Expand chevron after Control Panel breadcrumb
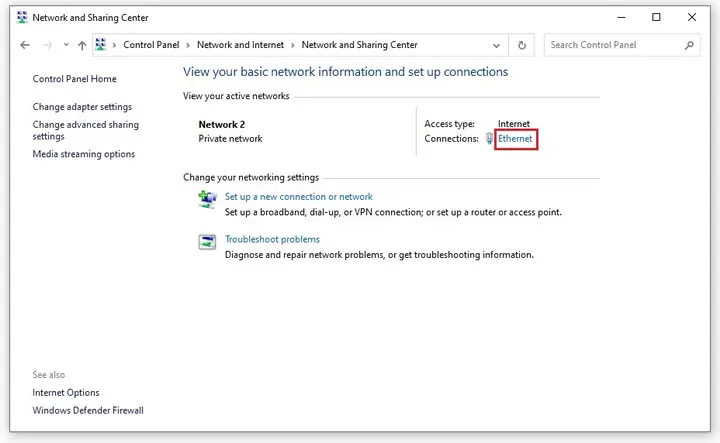Screen dimensions: 720x443 [x=188, y=45]
